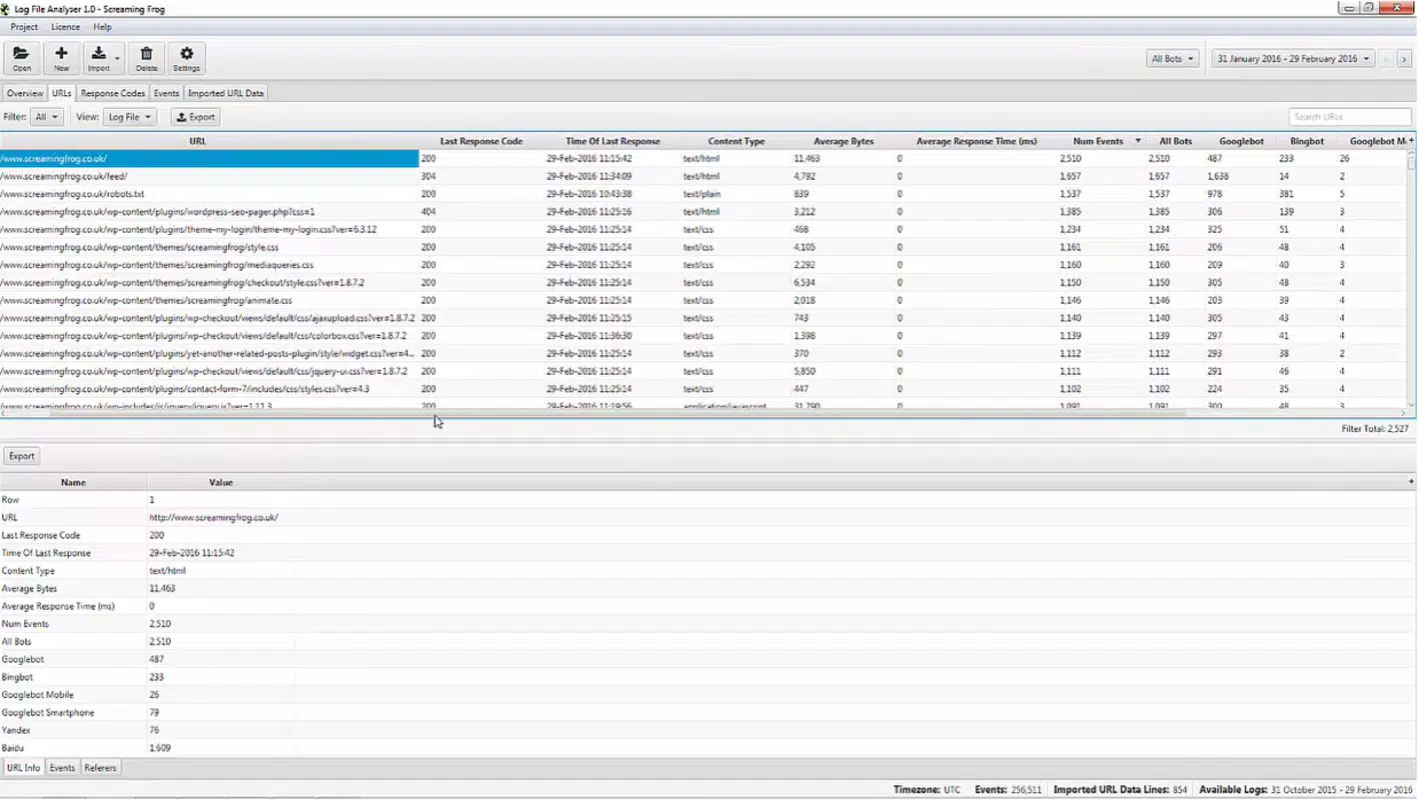The width and height of the screenshot is (1419, 800).
Task: Select the contact-form-7 styles.css row
Action: click(x=703, y=389)
